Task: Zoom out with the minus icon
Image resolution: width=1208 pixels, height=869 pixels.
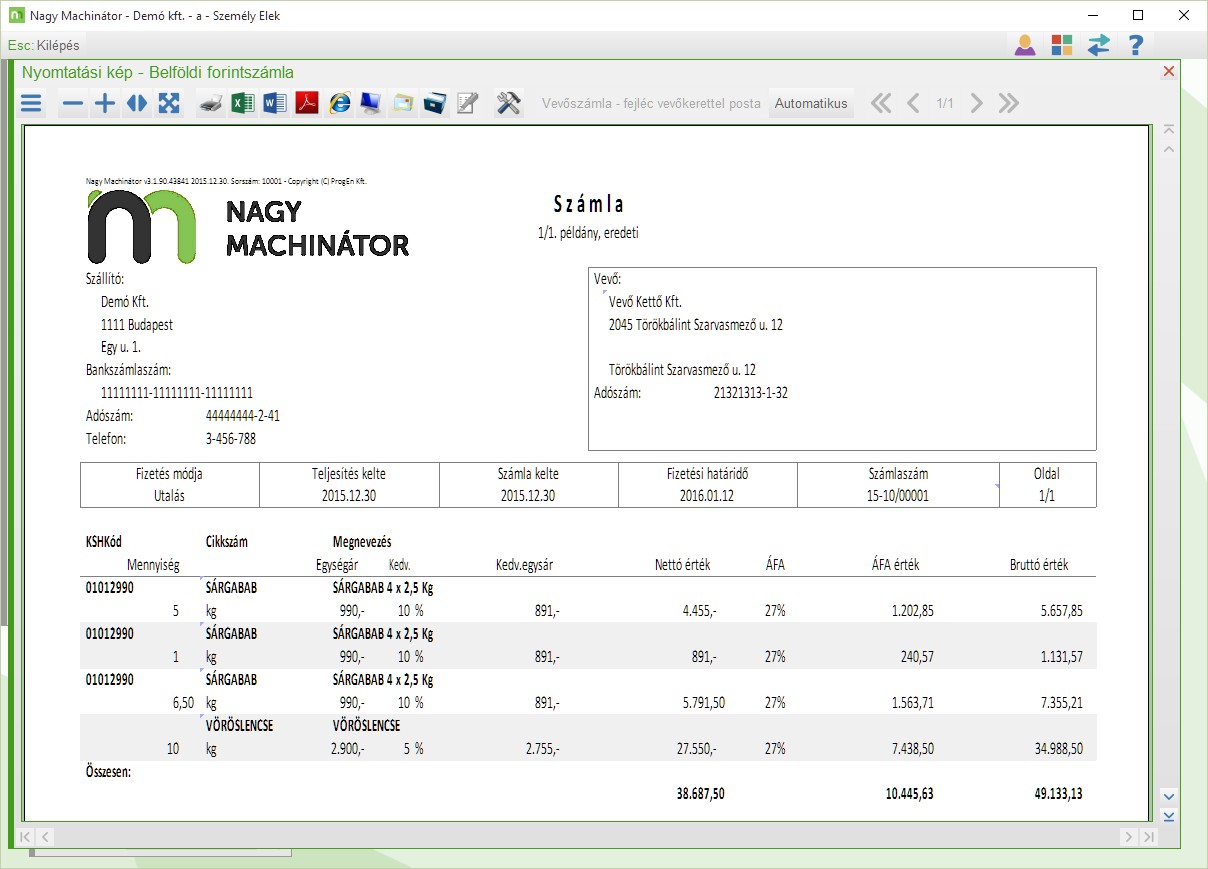Action: pyautogui.click(x=73, y=104)
